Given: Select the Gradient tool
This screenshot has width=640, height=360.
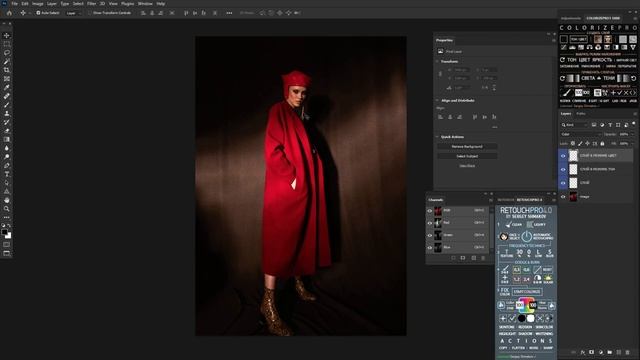Looking at the screenshot, I should click(x=7, y=140).
